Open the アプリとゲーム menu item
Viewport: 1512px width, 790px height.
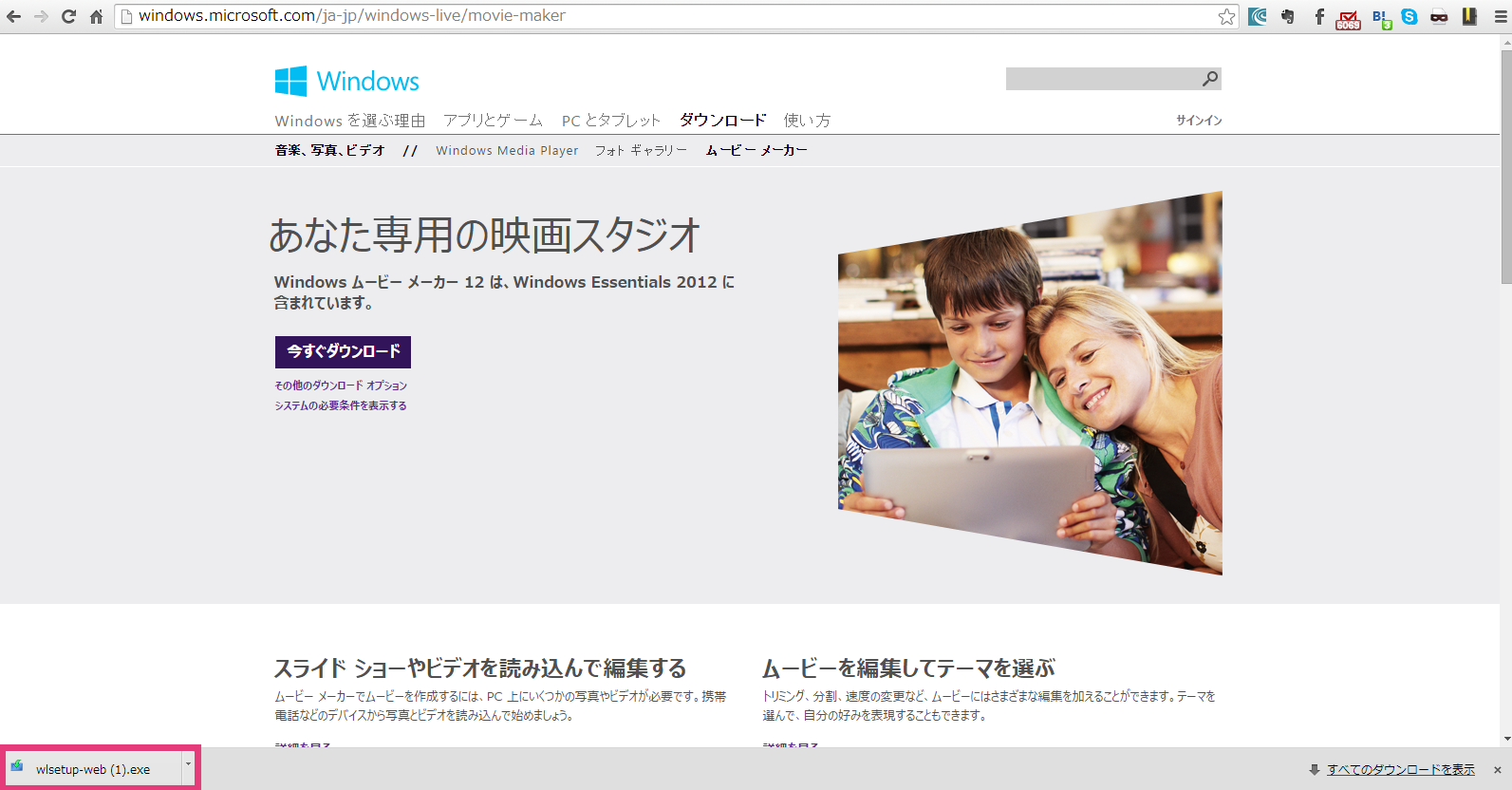493,121
